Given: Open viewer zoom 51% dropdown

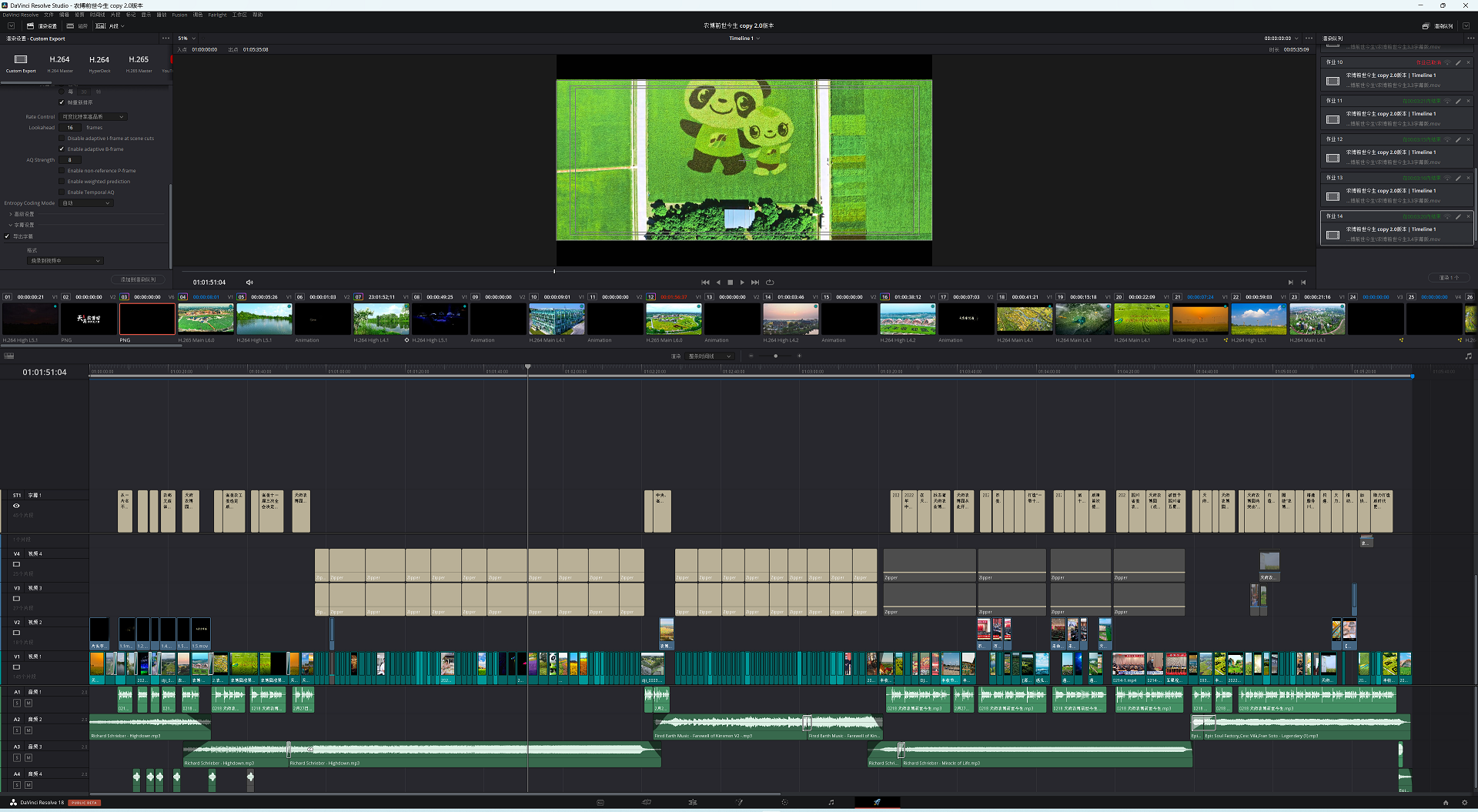Looking at the screenshot, I should coord(187,38).
